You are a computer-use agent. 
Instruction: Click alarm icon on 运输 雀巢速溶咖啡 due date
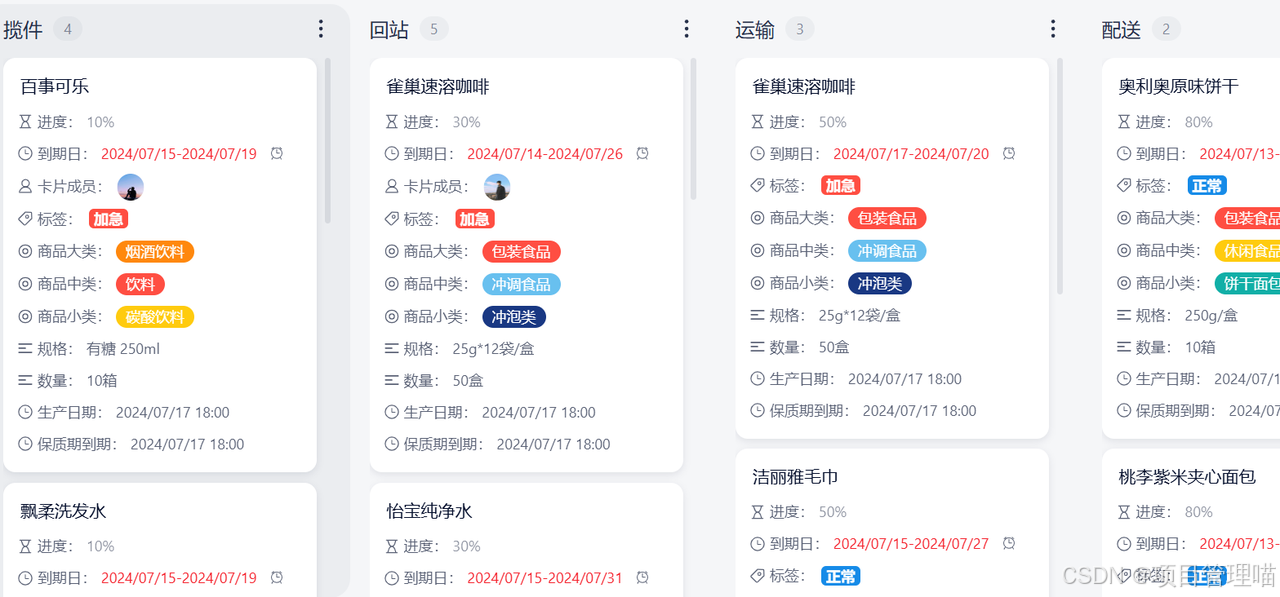(x=1009, y=154)
